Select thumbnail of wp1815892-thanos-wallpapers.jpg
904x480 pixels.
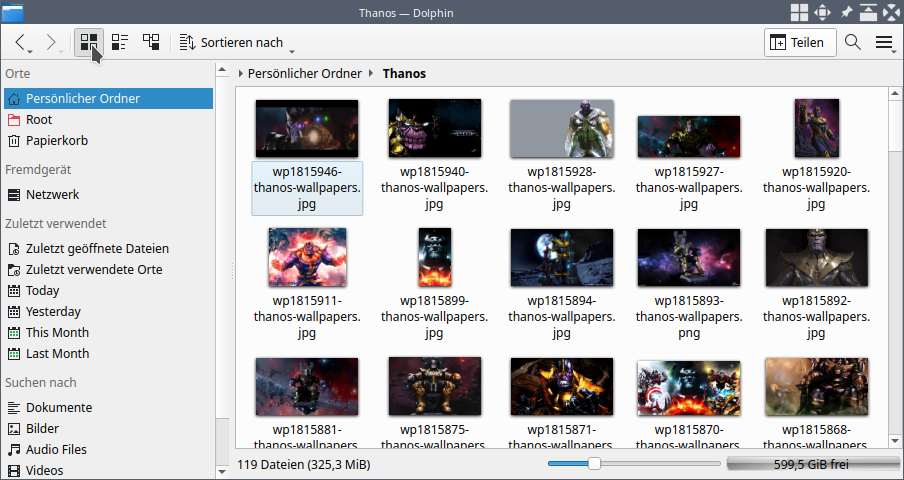click(x=816, y=258)
